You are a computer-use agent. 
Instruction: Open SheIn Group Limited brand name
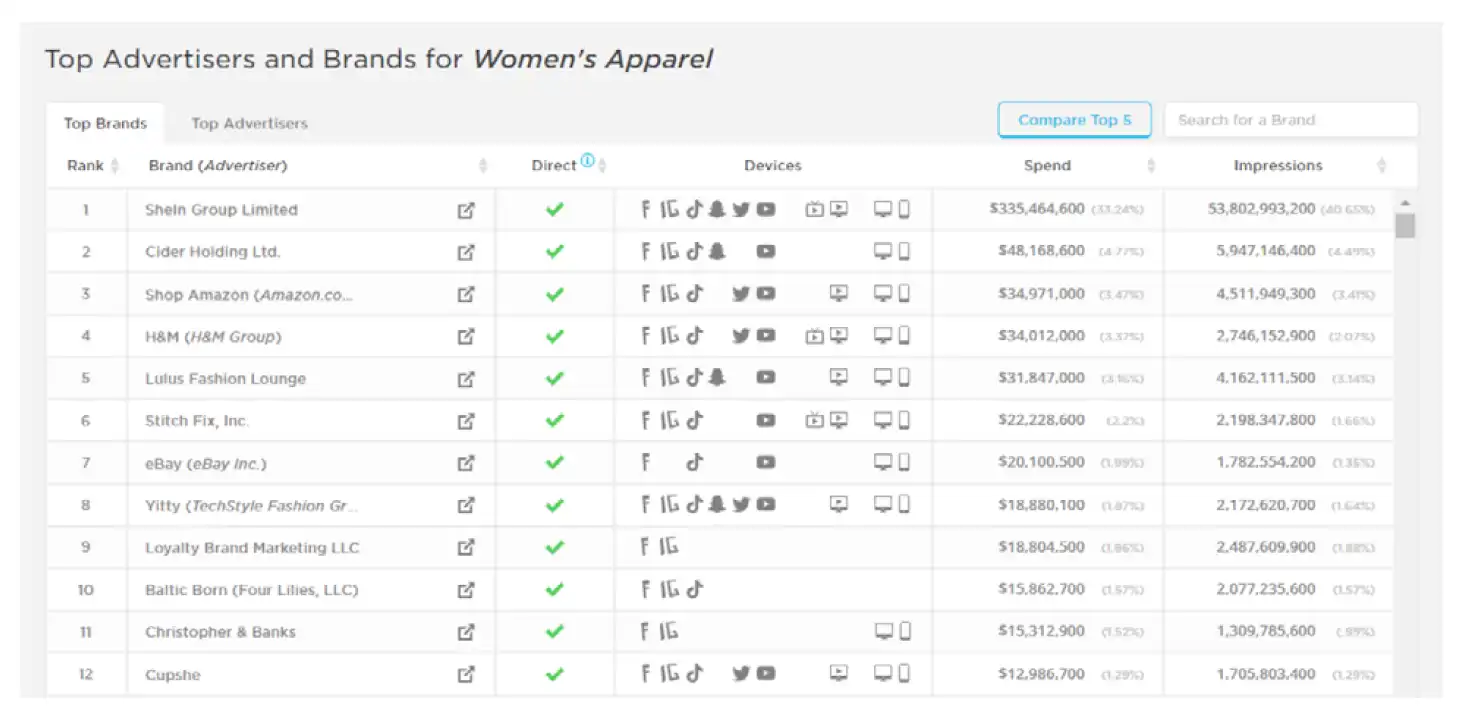pyautogui.click(x=221, y=210)
